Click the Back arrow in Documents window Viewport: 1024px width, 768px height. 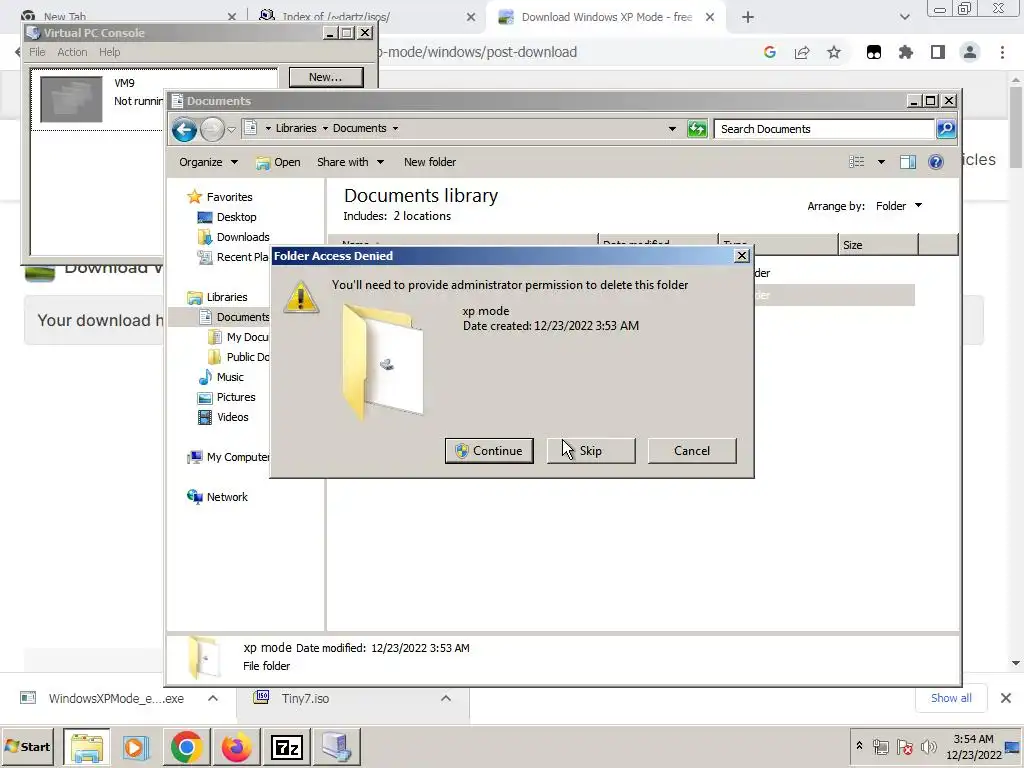(184, 129)
